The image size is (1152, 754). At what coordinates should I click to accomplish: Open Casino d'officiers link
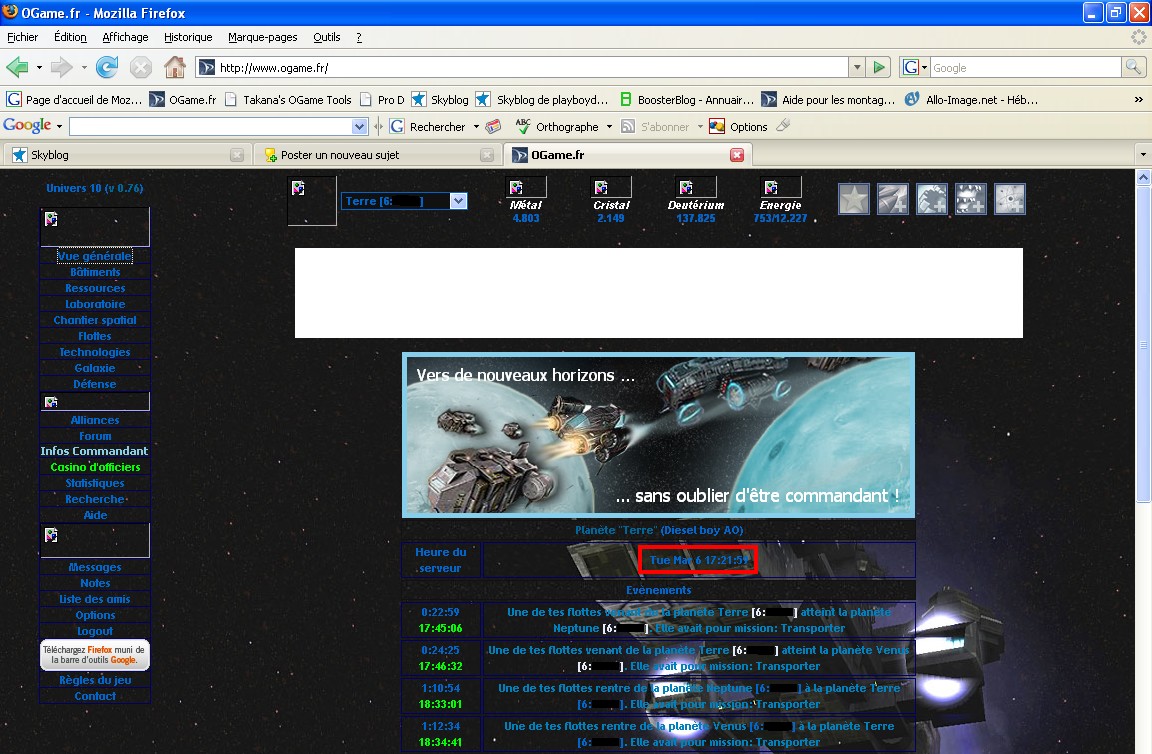(95, 467)
